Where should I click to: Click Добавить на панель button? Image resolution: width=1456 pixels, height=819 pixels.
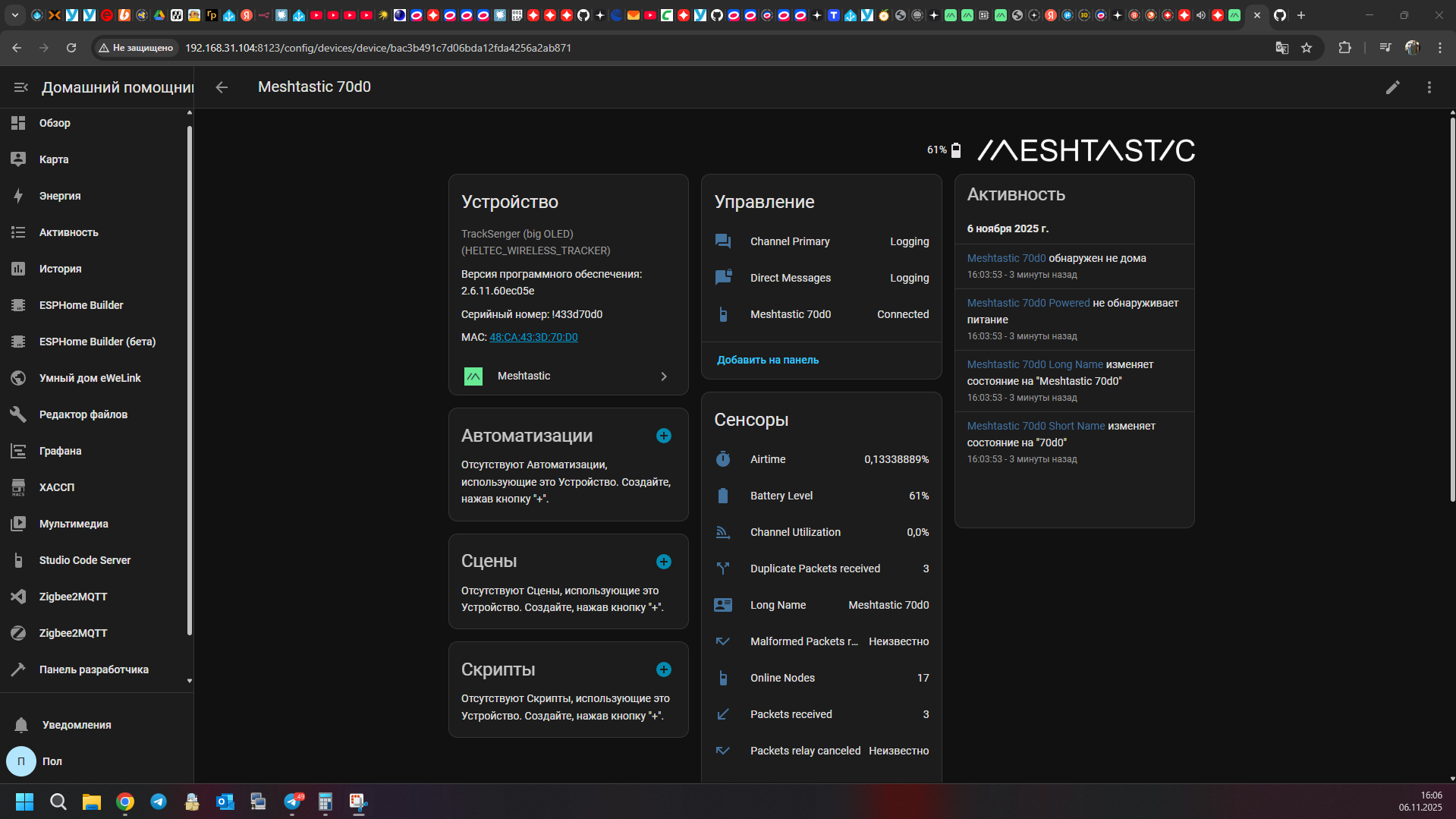(768, 360)
